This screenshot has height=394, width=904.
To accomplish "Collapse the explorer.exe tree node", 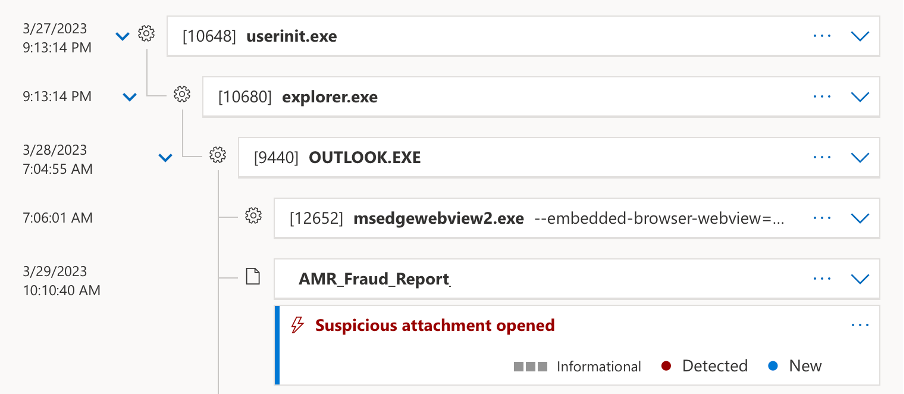I will (130, 97).
